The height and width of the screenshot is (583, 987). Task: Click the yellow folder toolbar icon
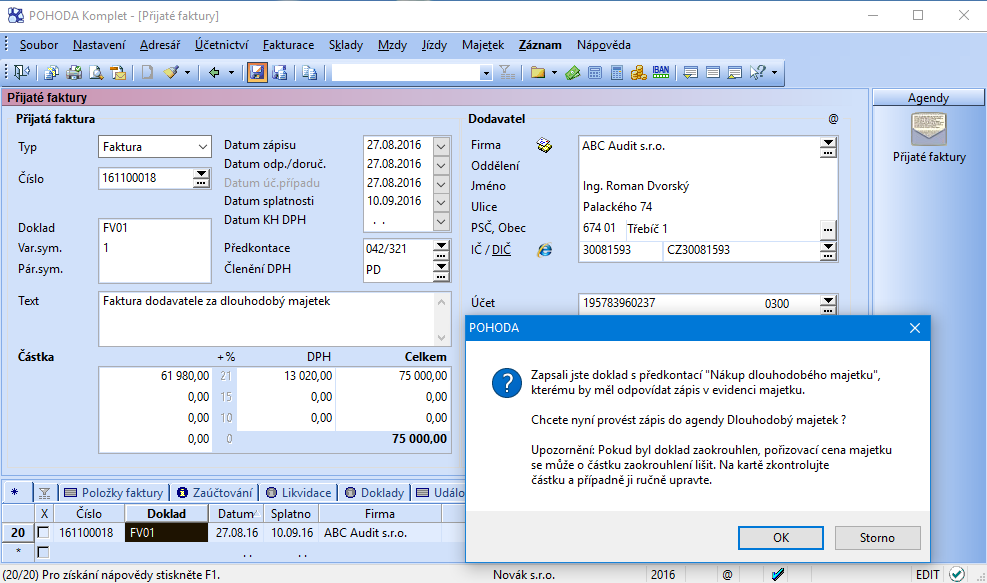pos(538,72)
